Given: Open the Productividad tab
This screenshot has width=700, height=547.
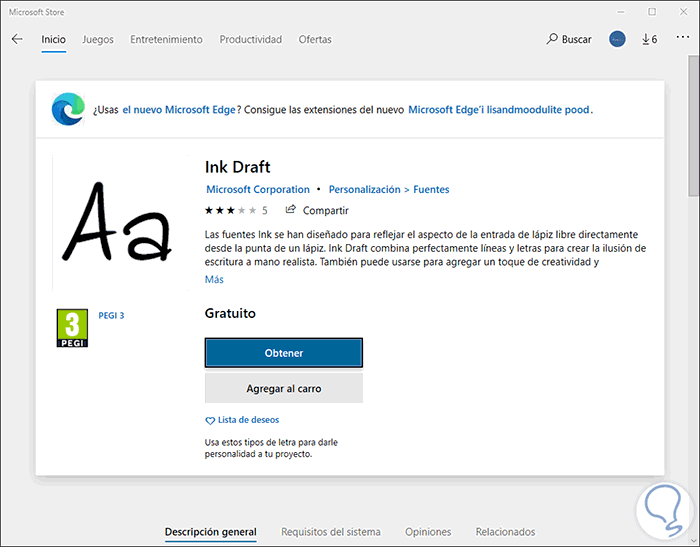Looking at the screenshot, I should pos(250,39).
